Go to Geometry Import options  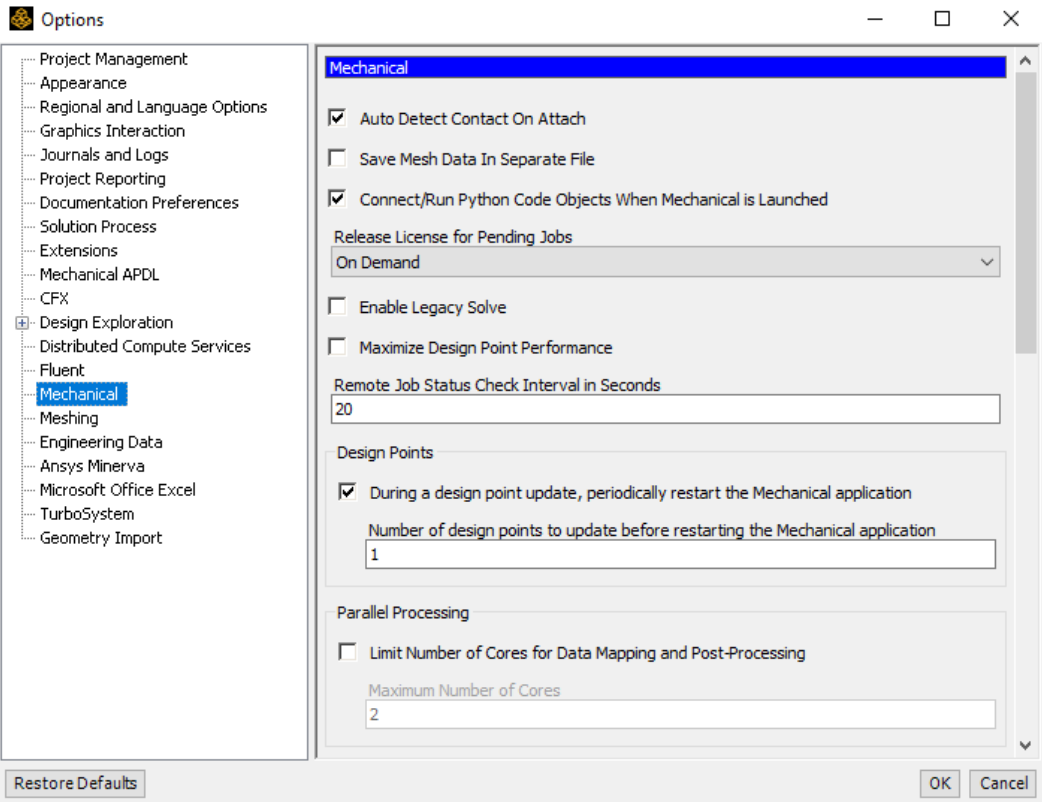(101, 538)
